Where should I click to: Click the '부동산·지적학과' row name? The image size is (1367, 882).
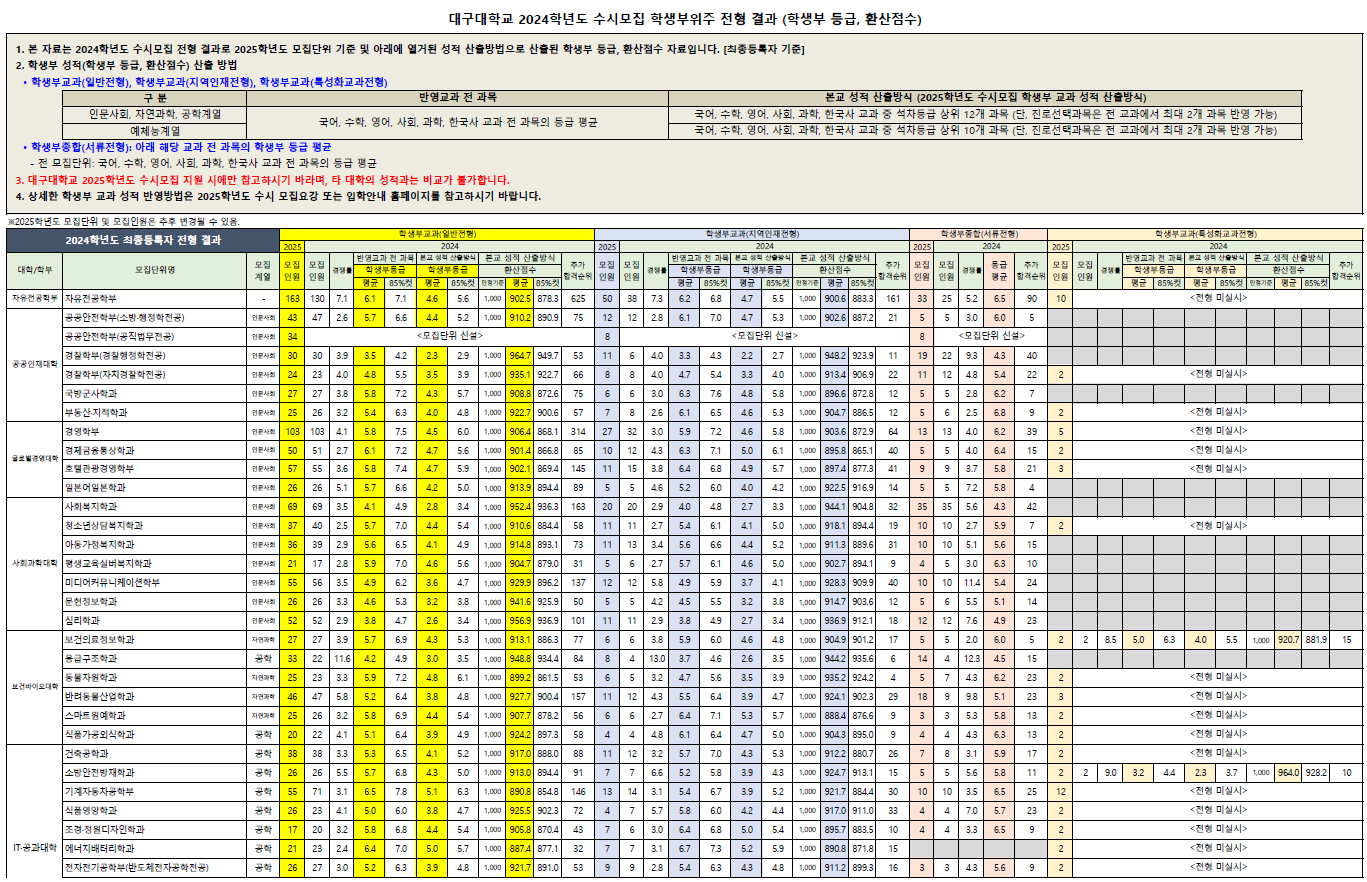click(x=154, y=412)
